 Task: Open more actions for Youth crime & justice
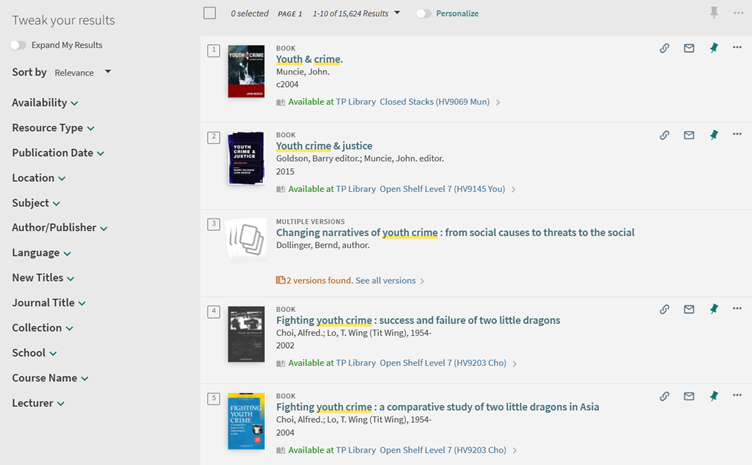point(737,135)
